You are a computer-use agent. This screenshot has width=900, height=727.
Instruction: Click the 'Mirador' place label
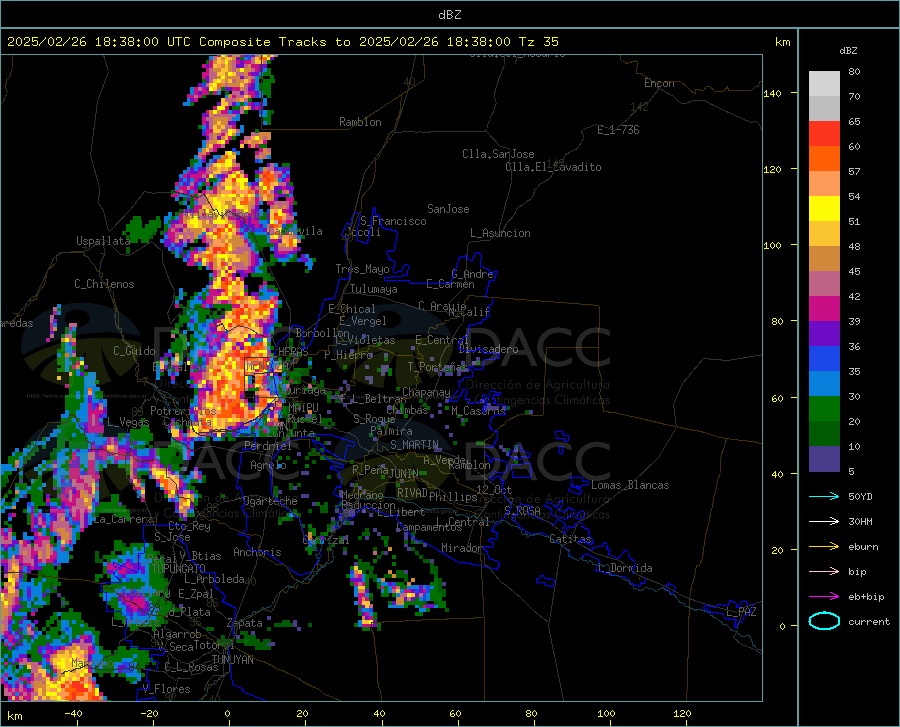click(462, 548)
